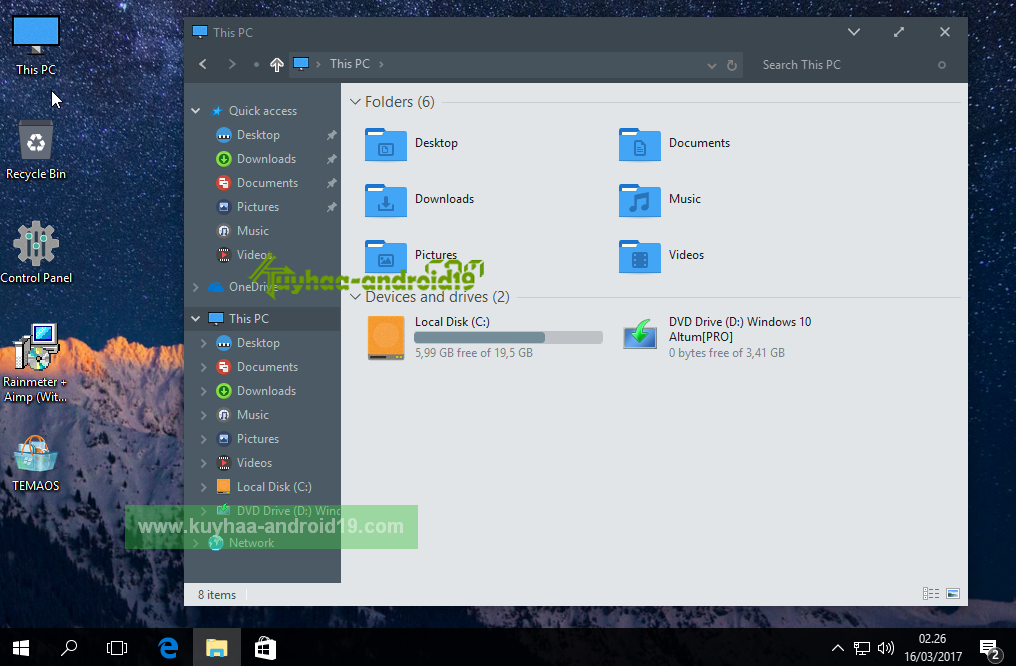Open the Control Panel desktop icon
This screenshot has width=1016, height=666.
(x=36, y=253)
